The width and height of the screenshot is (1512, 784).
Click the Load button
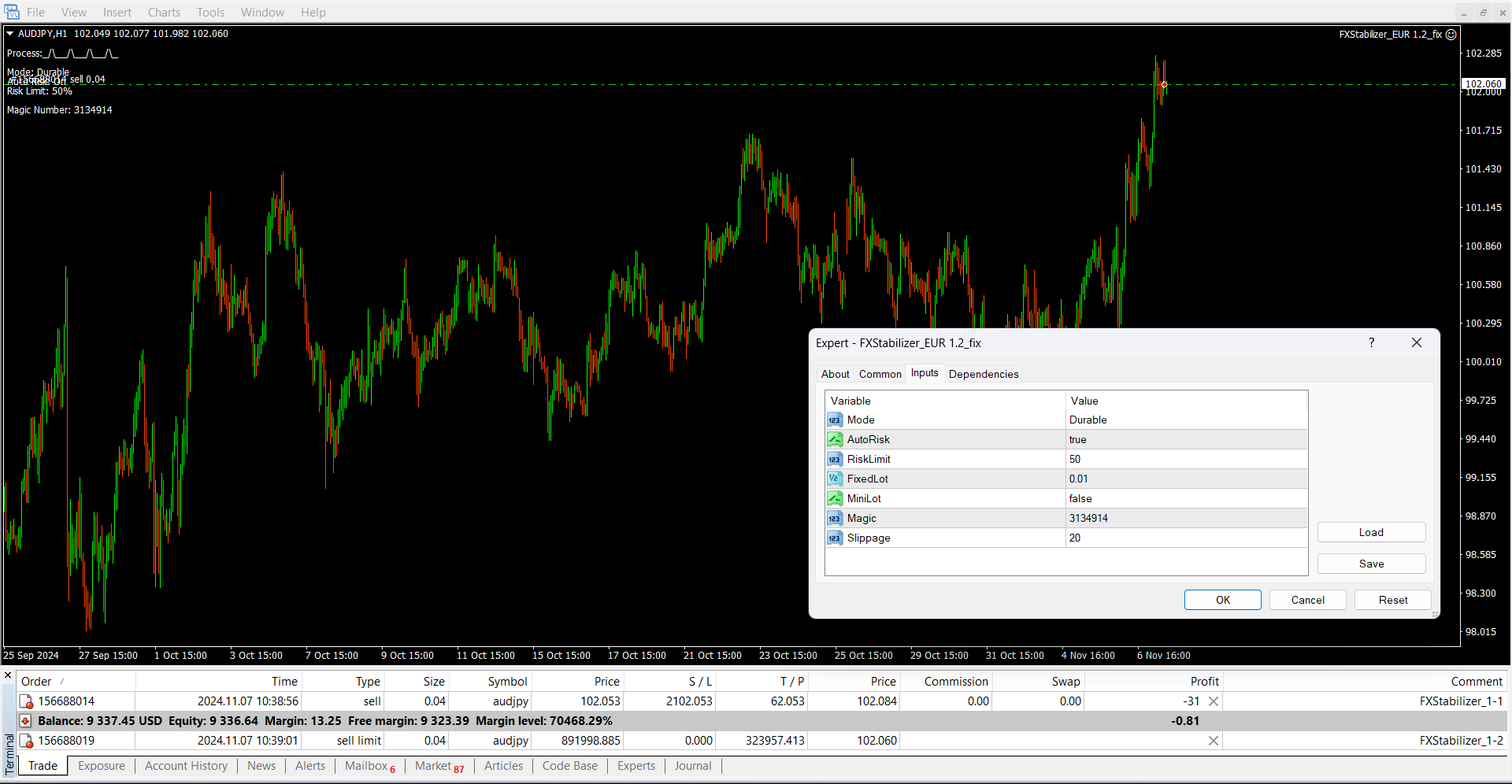[1371, 533]
